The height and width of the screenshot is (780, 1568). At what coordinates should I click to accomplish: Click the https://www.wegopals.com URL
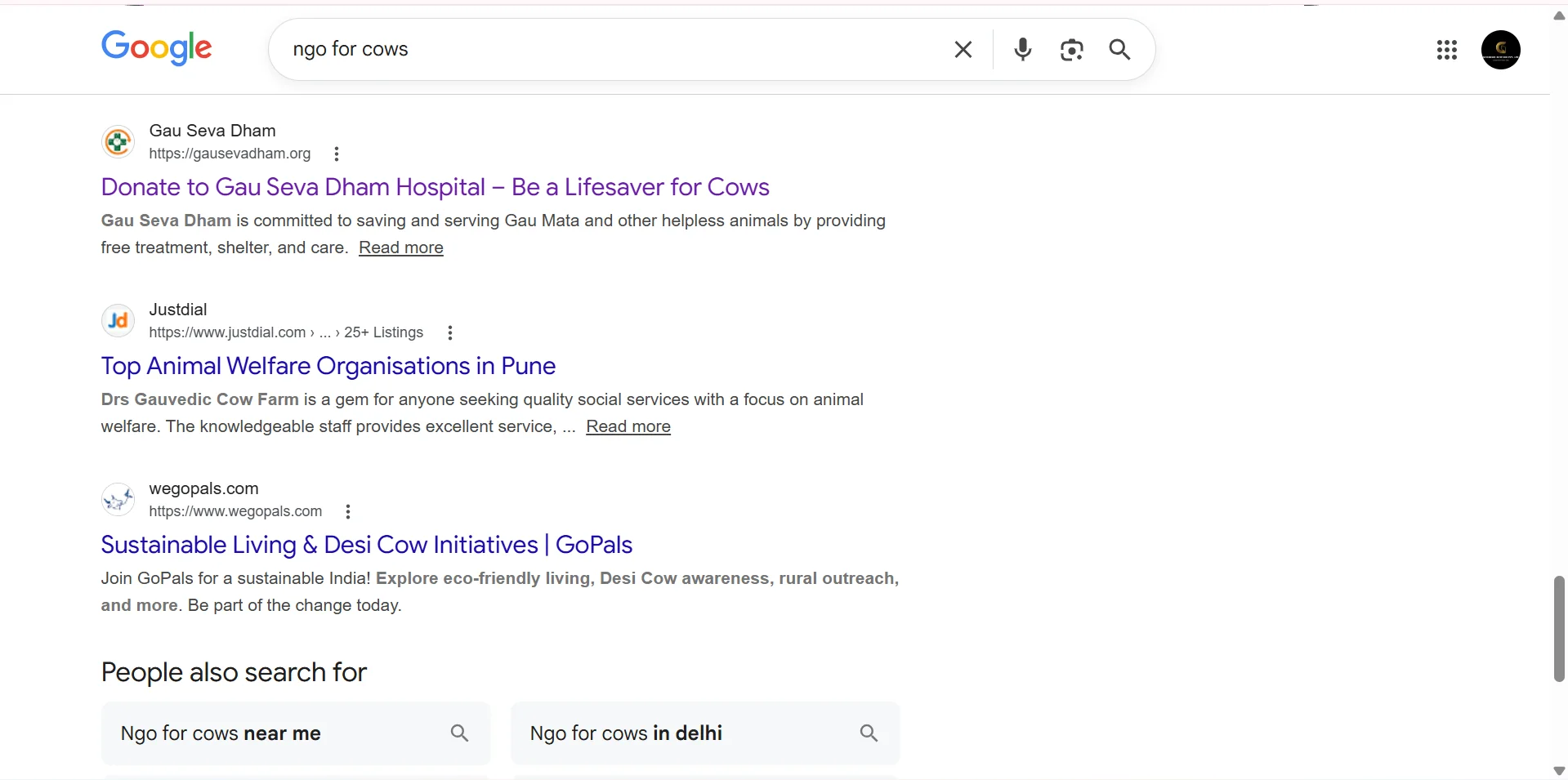235,511
